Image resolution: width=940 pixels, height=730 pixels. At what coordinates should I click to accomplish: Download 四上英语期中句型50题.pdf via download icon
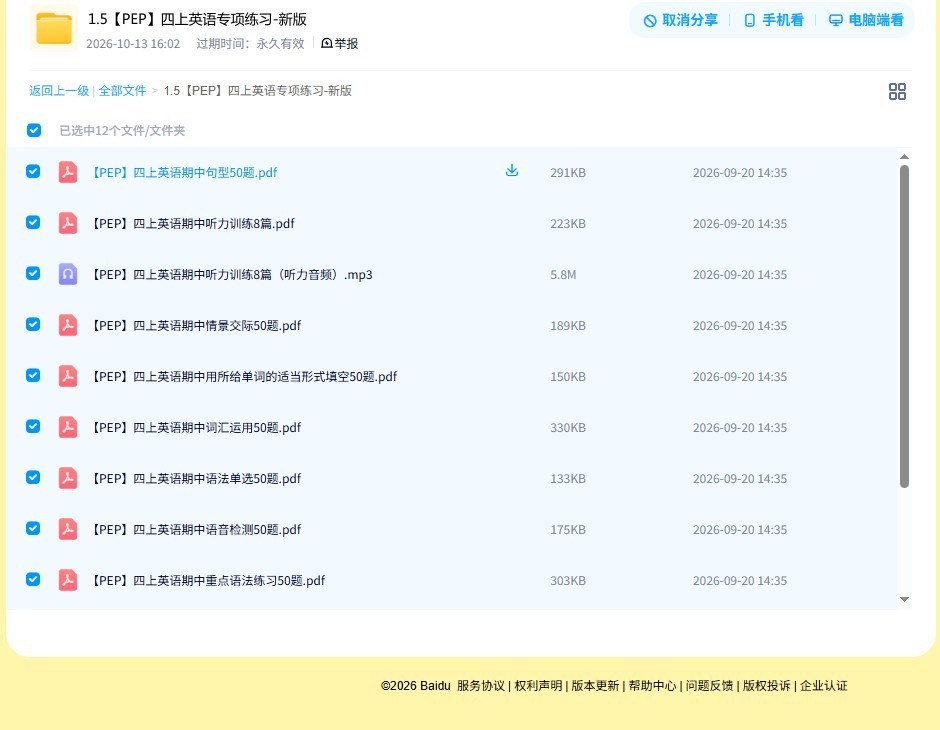point(511,171)
